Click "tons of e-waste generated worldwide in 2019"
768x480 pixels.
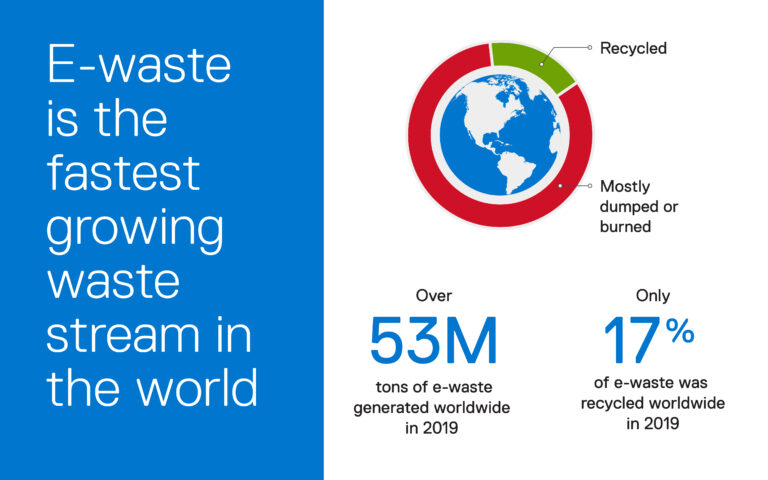(432, 407)
